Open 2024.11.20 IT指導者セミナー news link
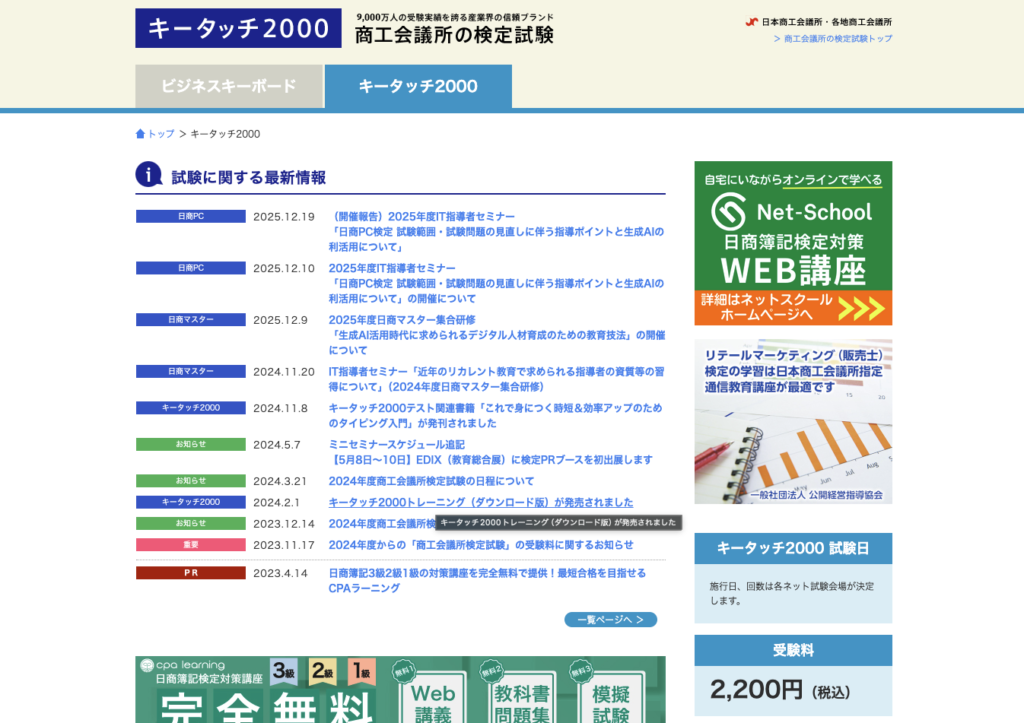 [496, 379]
